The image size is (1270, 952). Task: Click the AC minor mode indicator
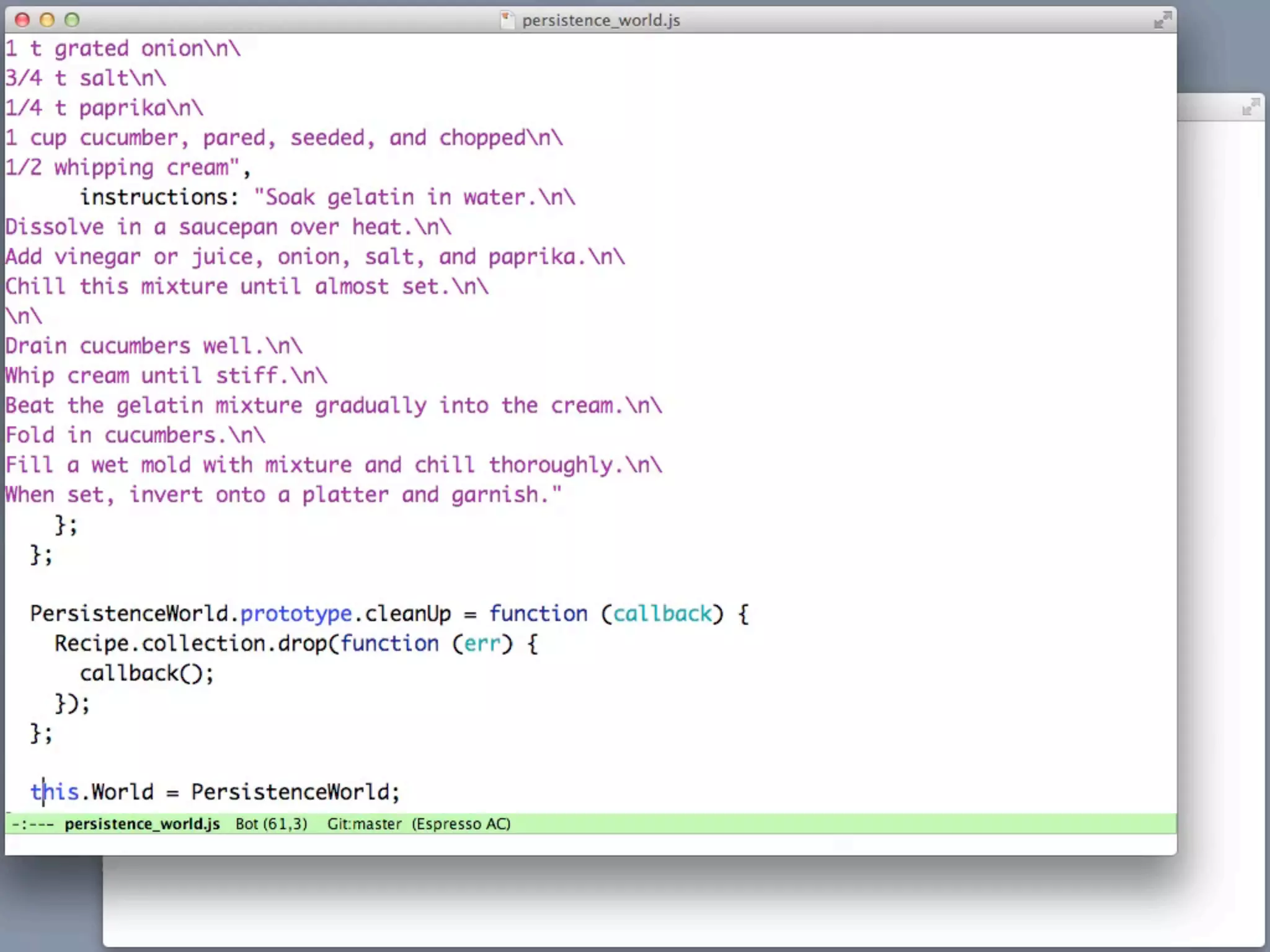(497, 824)
